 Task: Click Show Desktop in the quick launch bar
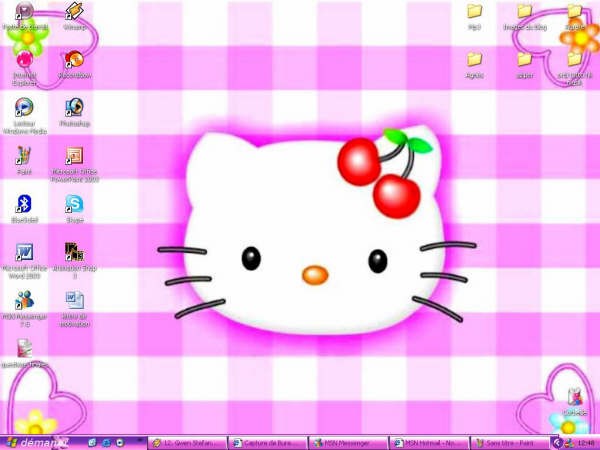point(92,443)
